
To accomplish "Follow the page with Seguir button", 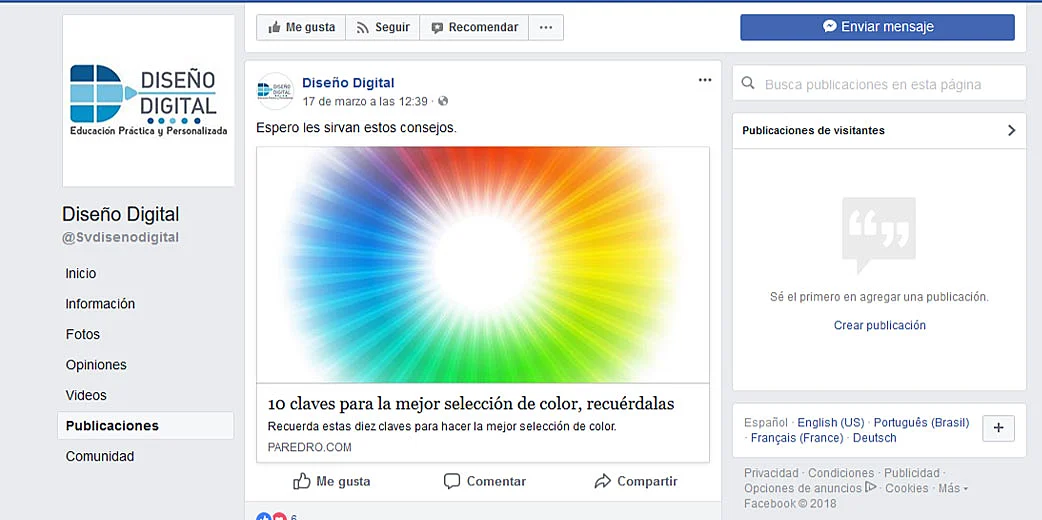I will click(383, 27).
